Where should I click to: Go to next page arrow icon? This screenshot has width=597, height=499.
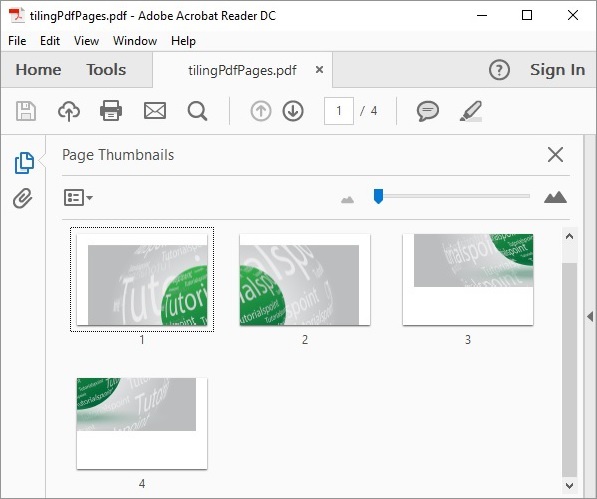[x=293, y=111]
